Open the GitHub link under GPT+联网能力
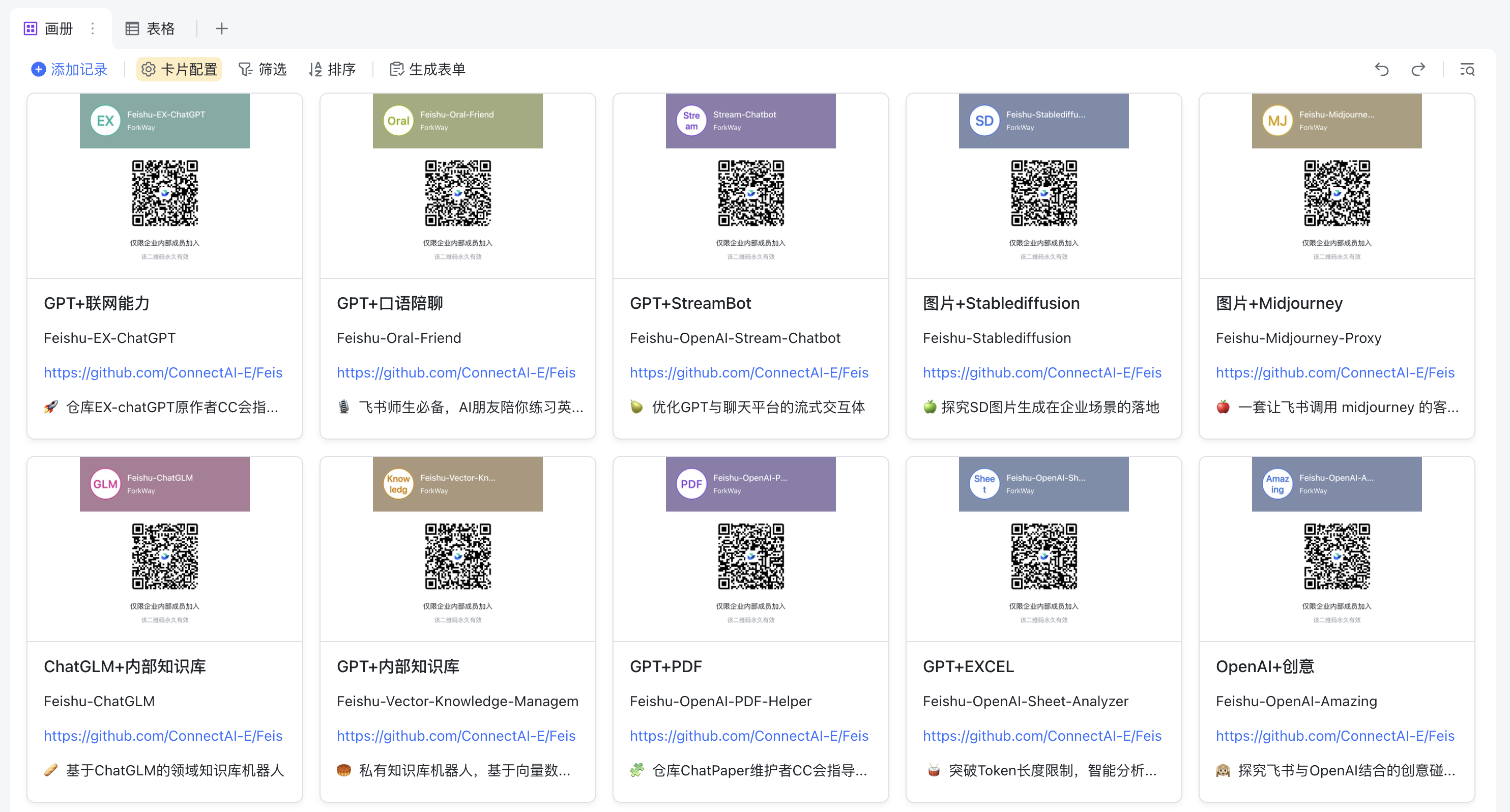Screen dimensions: 1510x812 click(163, 372)
